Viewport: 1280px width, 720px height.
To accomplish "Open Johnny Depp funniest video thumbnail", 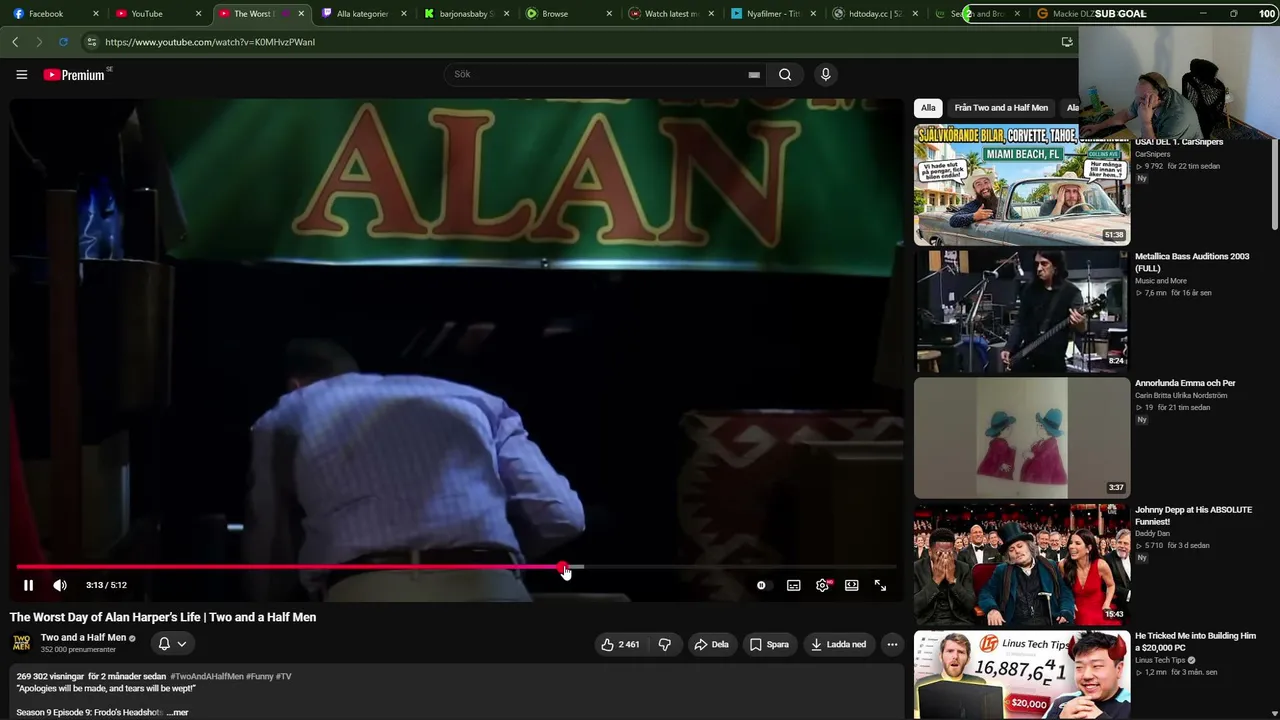I will pyautogui.click(x=1022, y=564).
